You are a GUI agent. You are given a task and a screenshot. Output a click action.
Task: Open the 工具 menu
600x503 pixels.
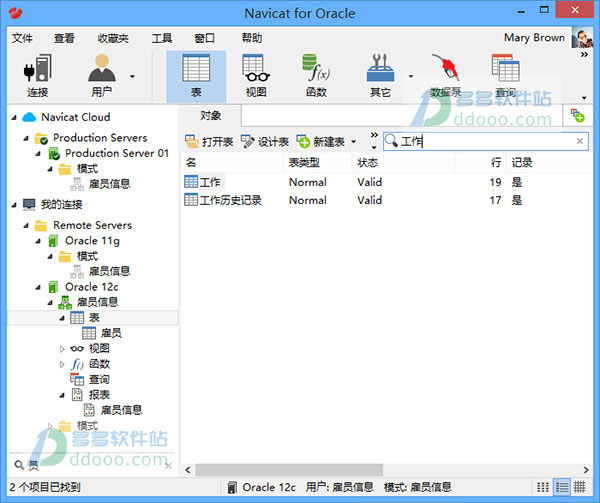click(x=162, y=38)
